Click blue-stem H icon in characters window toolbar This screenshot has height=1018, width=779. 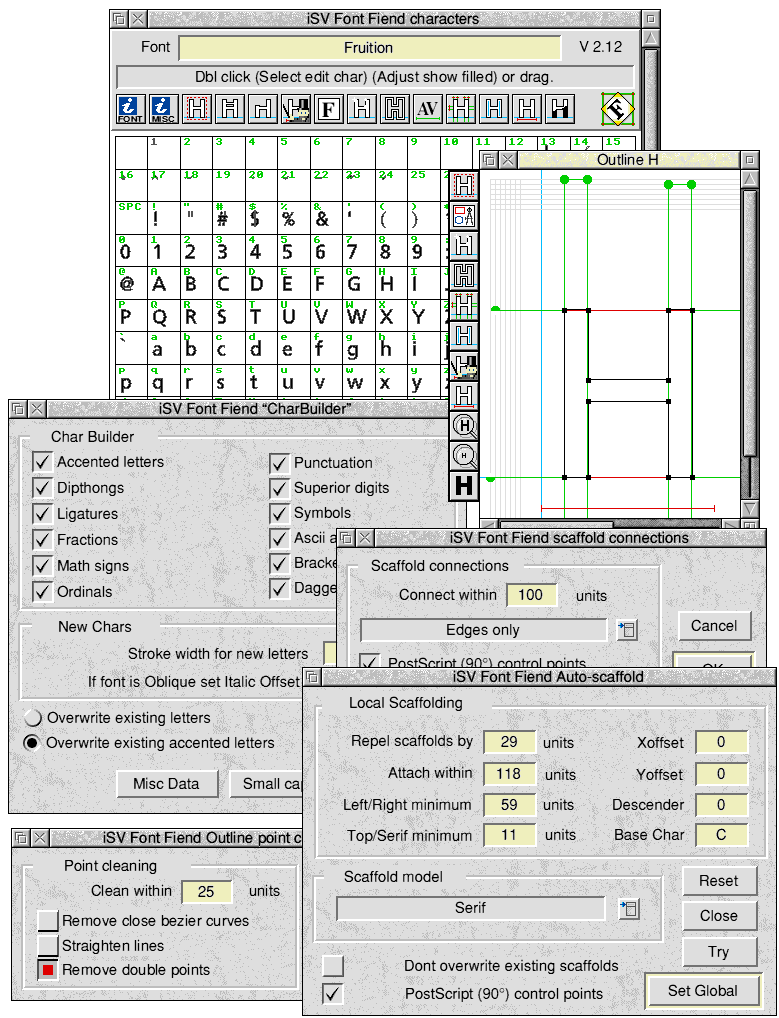493,109
